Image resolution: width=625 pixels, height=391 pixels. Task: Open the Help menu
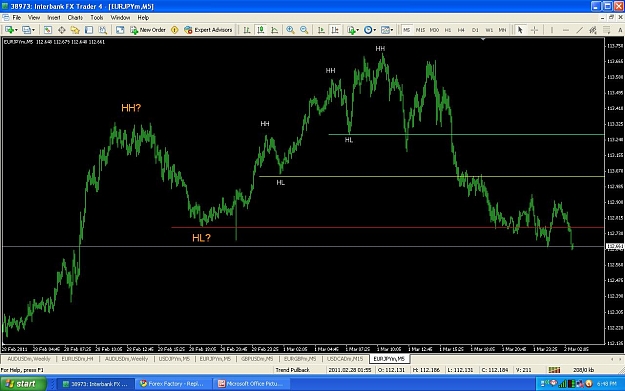(143, 18)
